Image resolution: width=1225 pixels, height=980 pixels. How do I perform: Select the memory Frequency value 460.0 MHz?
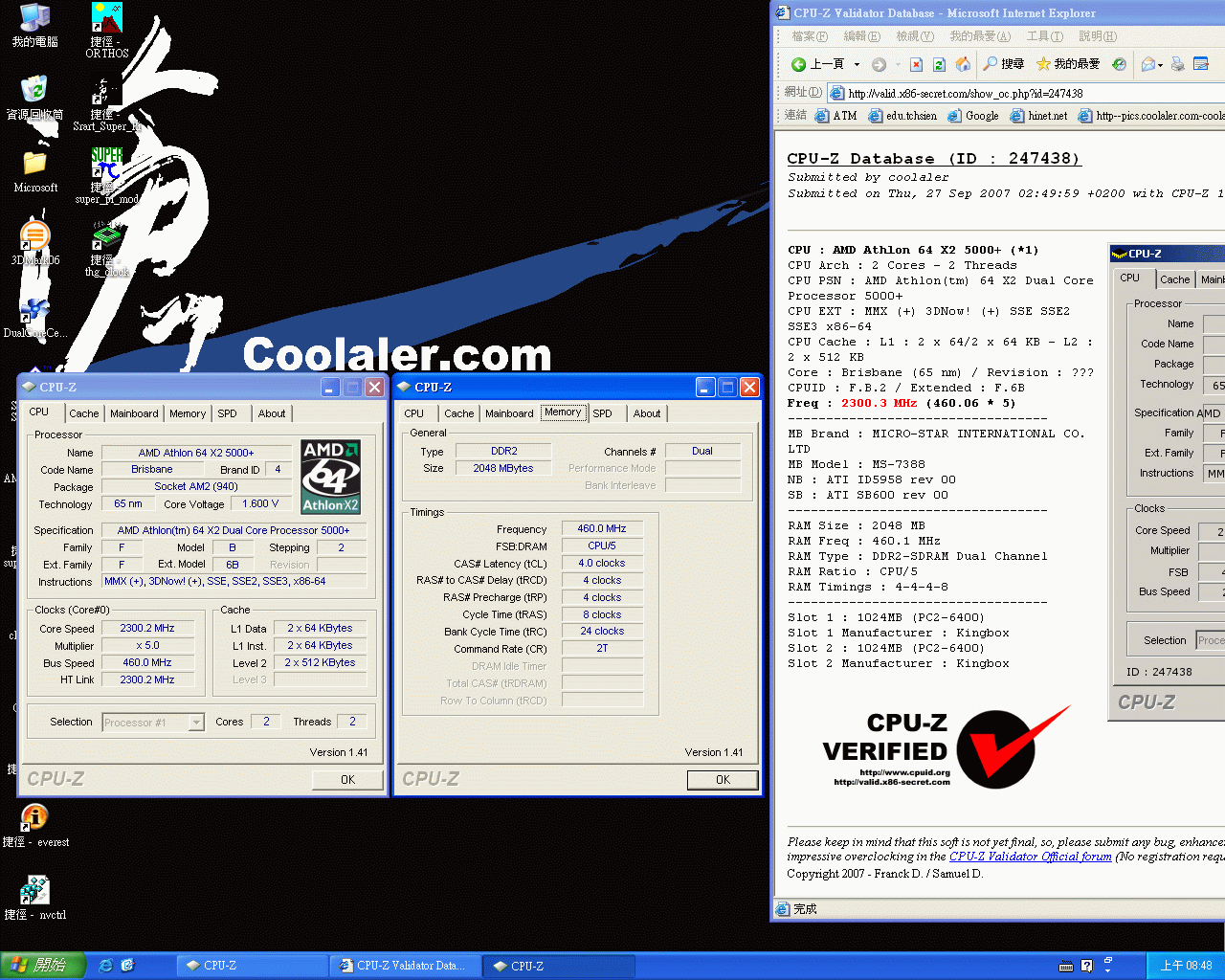coord(602,528)
